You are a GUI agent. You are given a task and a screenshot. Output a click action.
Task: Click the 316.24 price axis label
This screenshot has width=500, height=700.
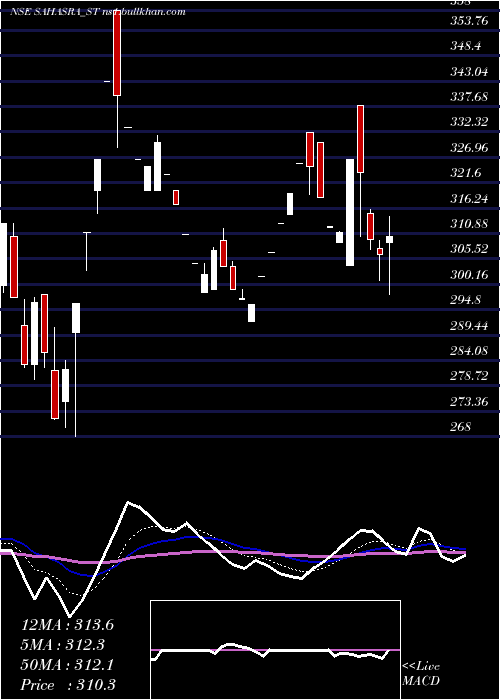point(469,199)
